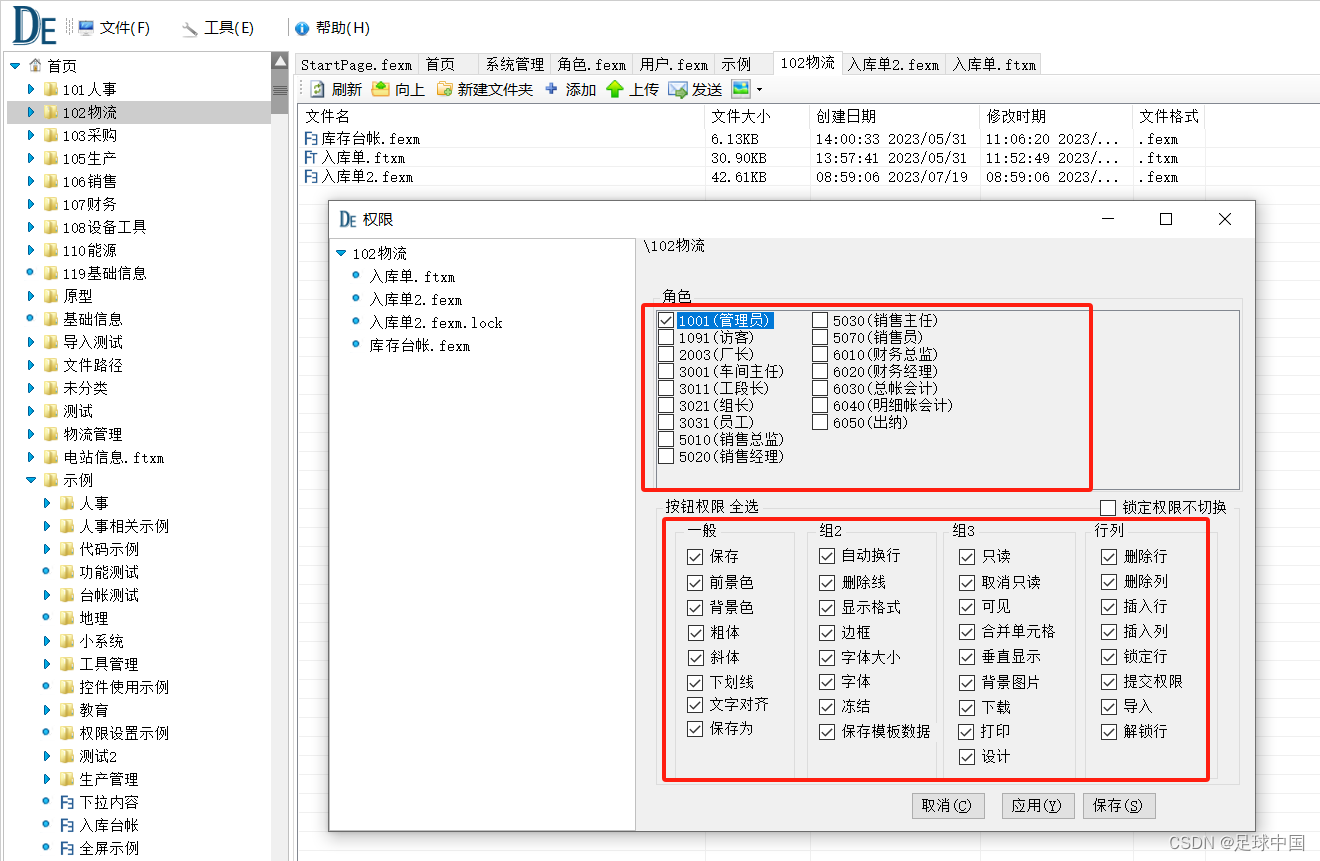Switch to the 角色.fexm tab
Viewport: 1320px width, 861px height.
click(592, 63)
